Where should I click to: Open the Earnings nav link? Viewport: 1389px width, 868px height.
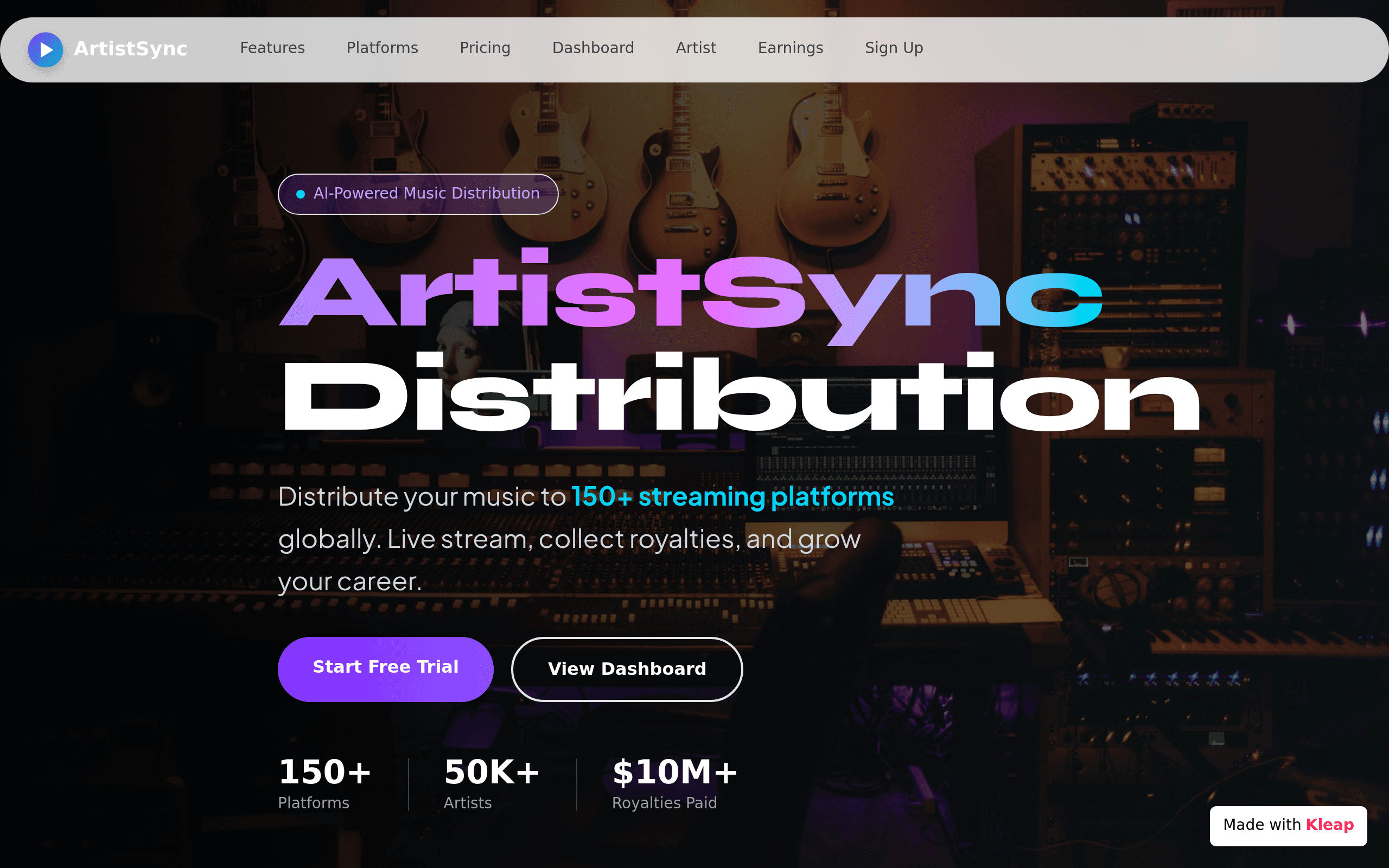click(791, 48)
